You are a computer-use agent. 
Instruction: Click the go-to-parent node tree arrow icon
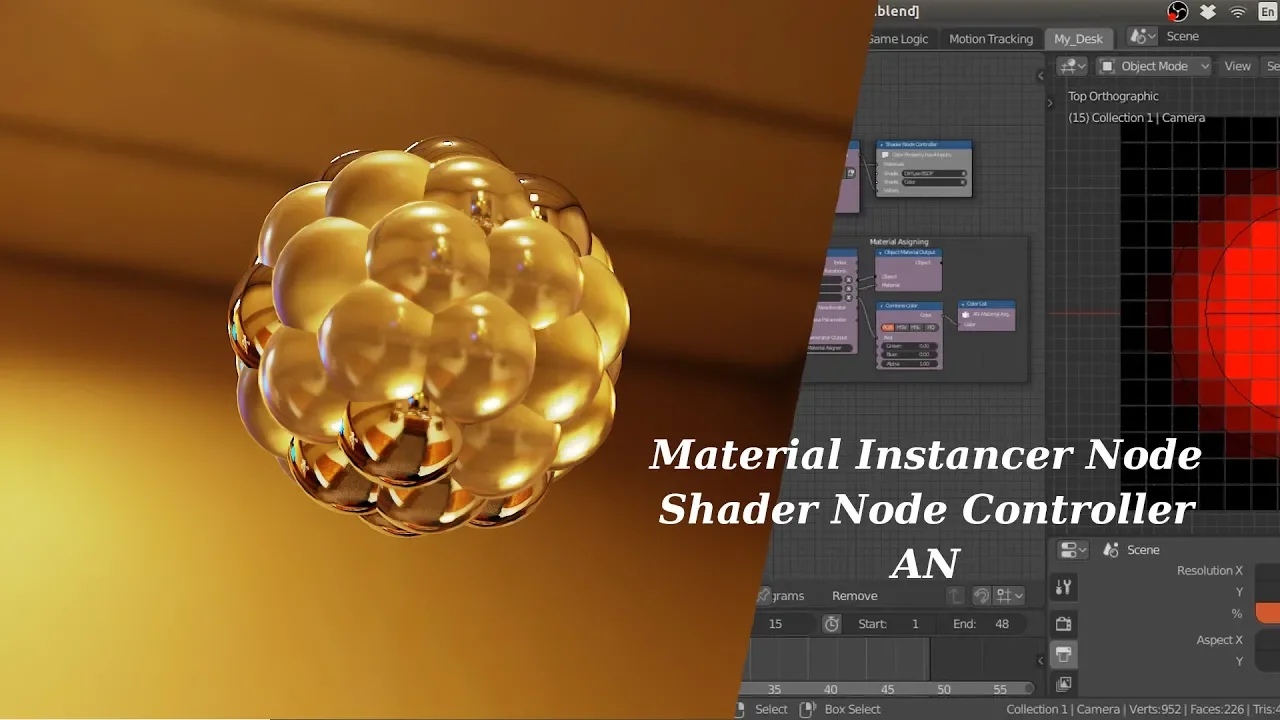956,596
